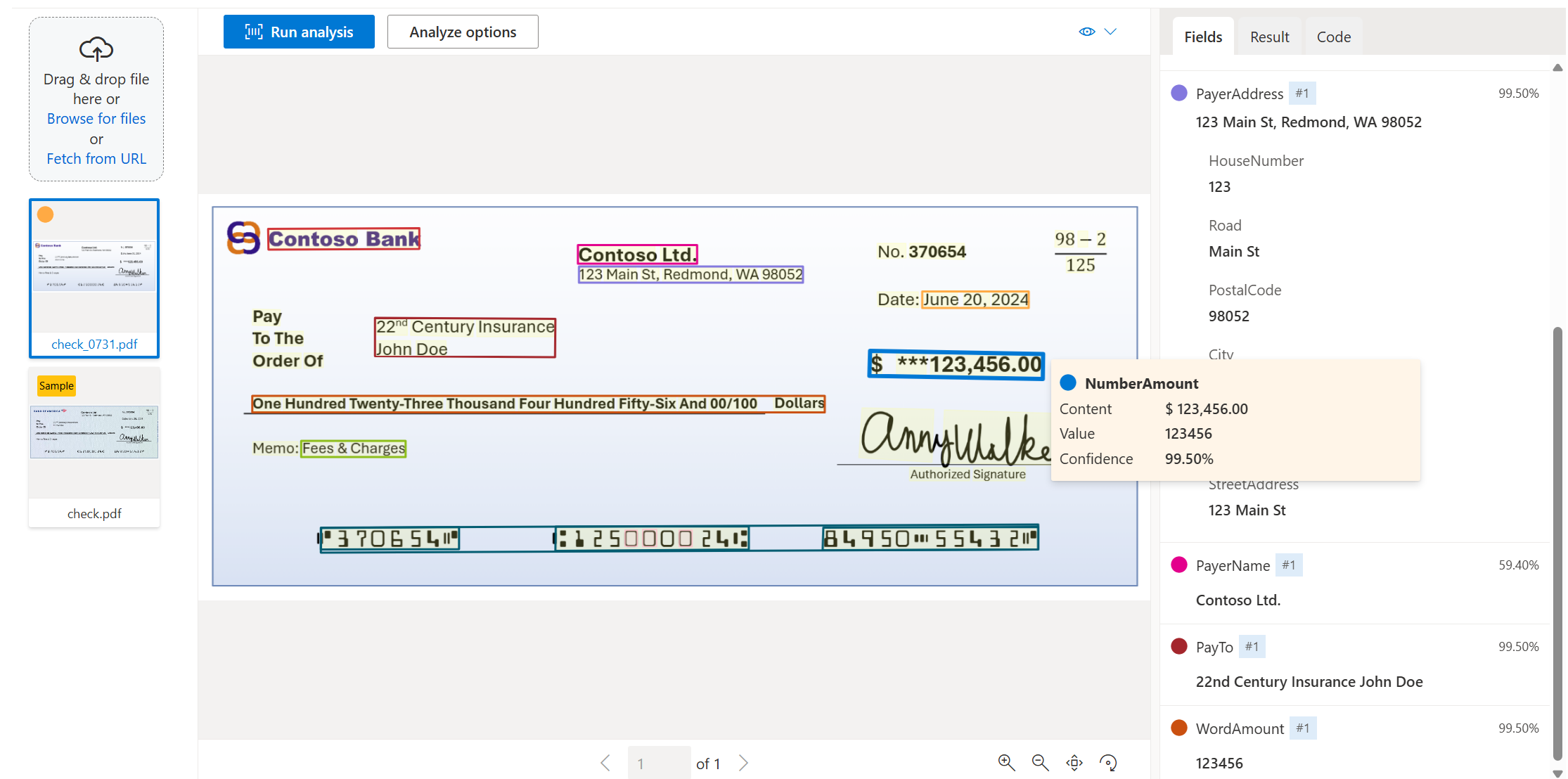This screenshot has width=1568, height=779.
Task: Open Analyze options menu
Action: [x=463, y=31]
